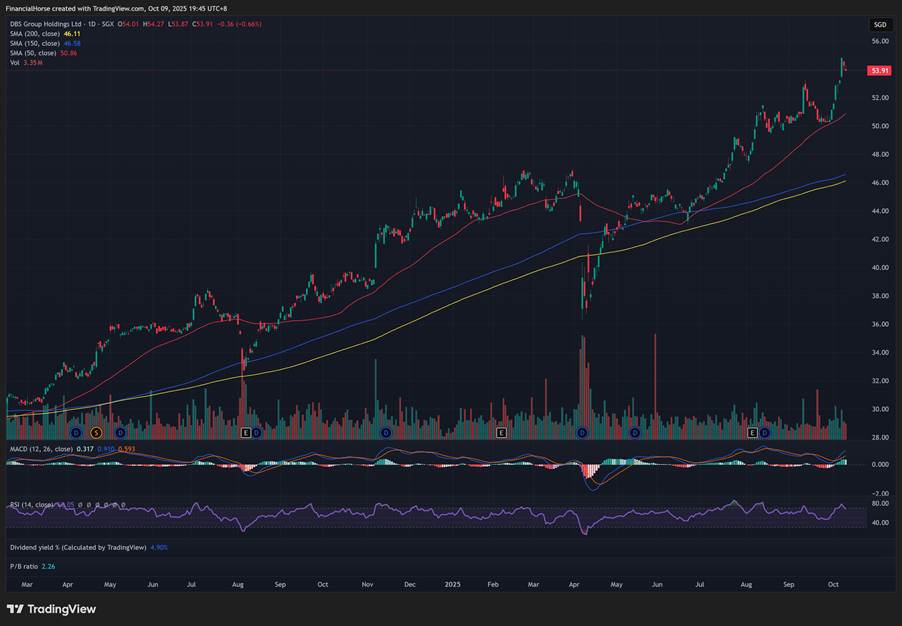The width and height of the screenshot is (902, 626).
Task: Open the earnings marker near August 2024
Action: click(x=245, y=432)
